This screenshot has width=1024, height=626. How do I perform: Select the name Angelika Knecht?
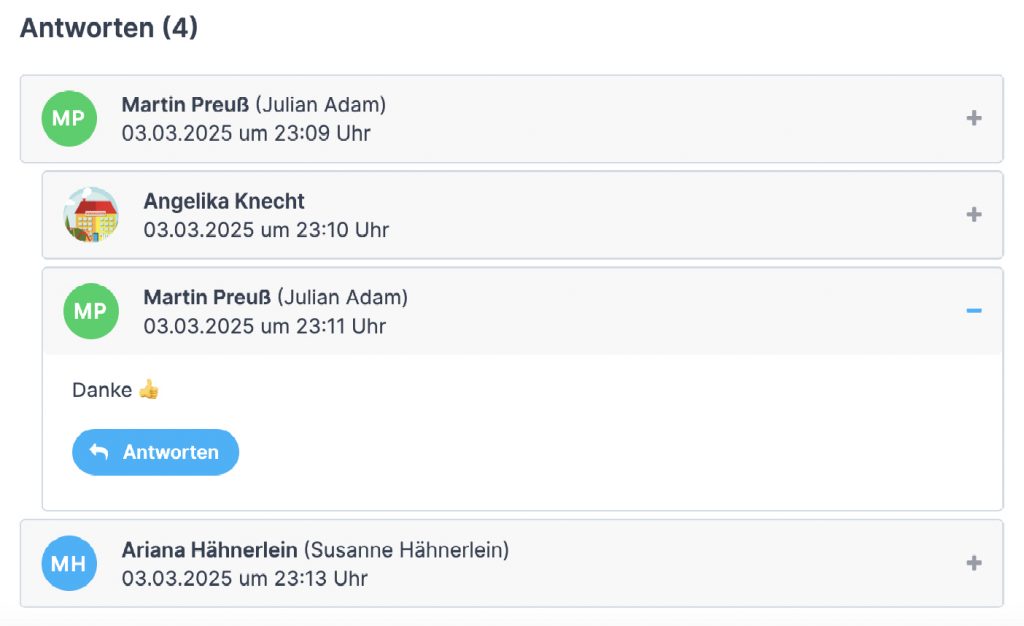[x=224, y=201]
